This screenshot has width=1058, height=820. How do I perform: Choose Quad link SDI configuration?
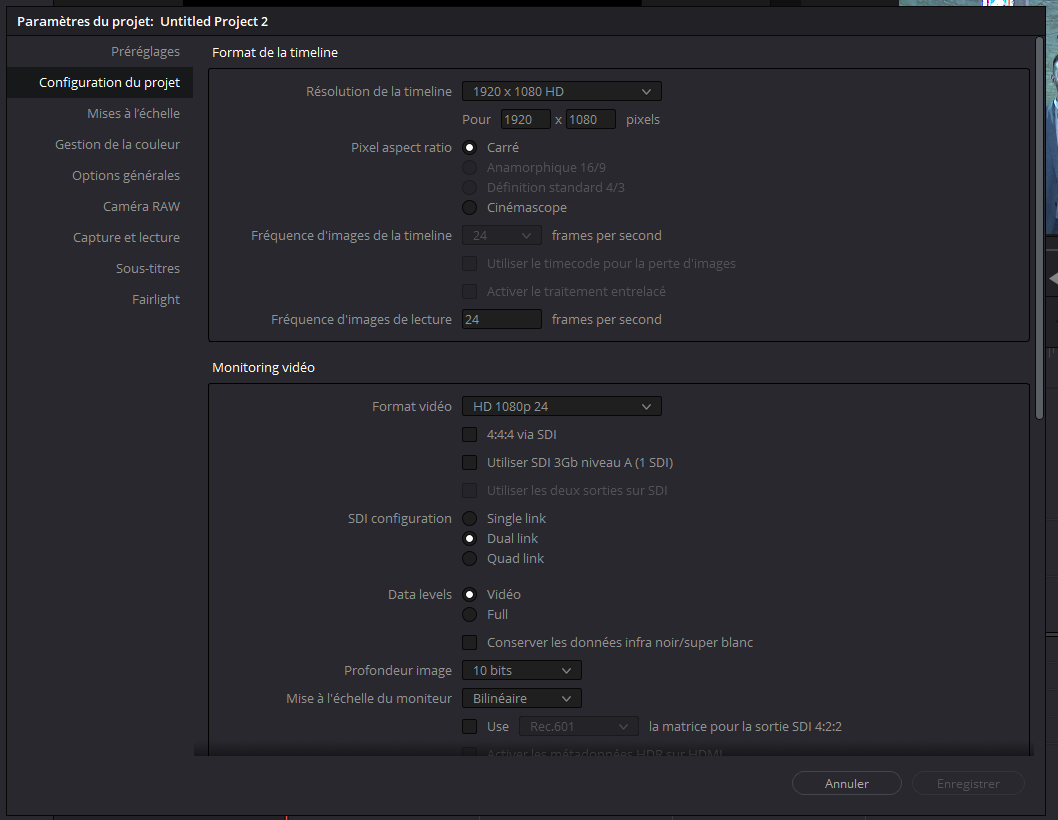coord(469,559)
